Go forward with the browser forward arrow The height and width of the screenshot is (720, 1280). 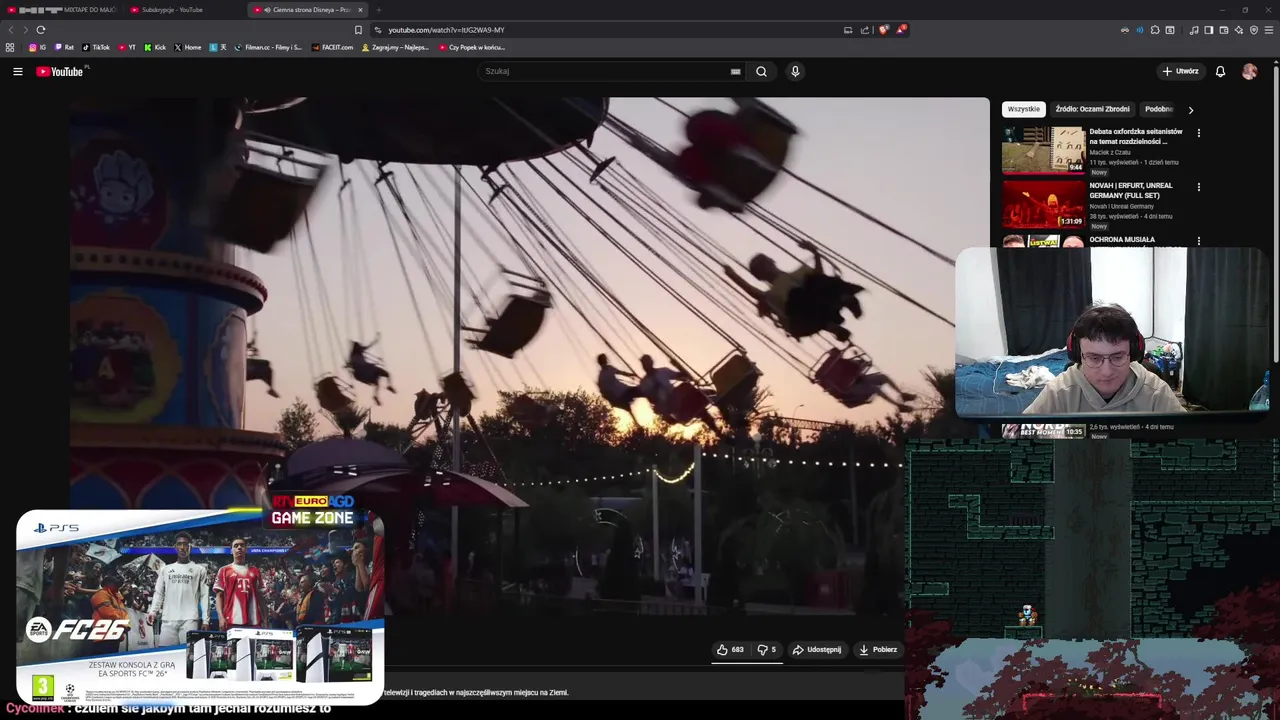pos(24,30)
